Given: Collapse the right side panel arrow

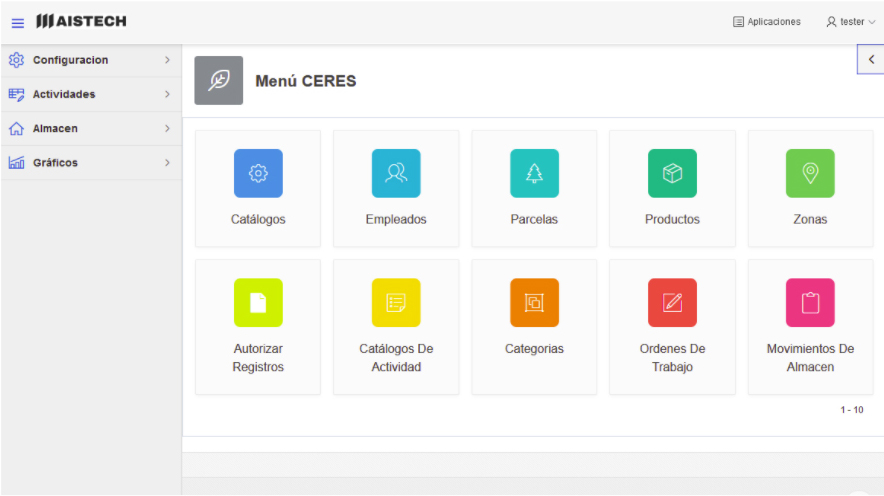Looking at the screenshot, I should pyautogui.click(x=871, y=59).
